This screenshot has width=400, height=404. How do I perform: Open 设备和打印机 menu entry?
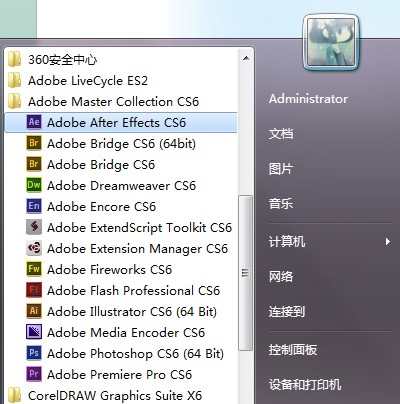pos(305,384)
